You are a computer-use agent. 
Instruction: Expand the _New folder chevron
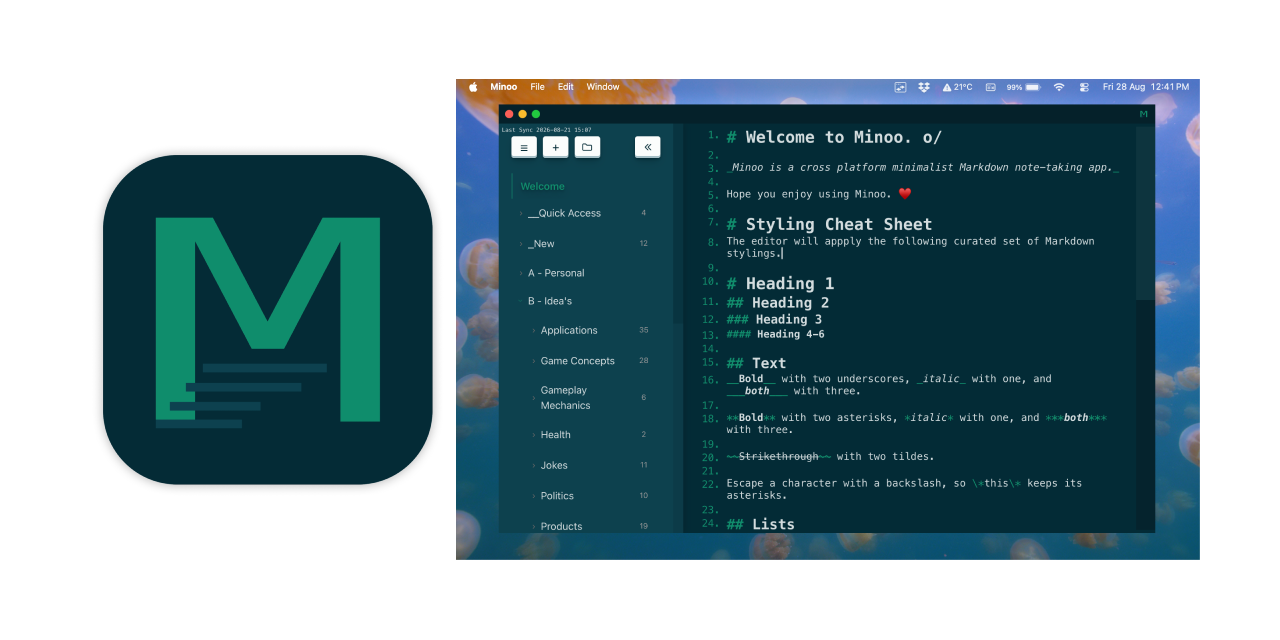pos(521,244)
